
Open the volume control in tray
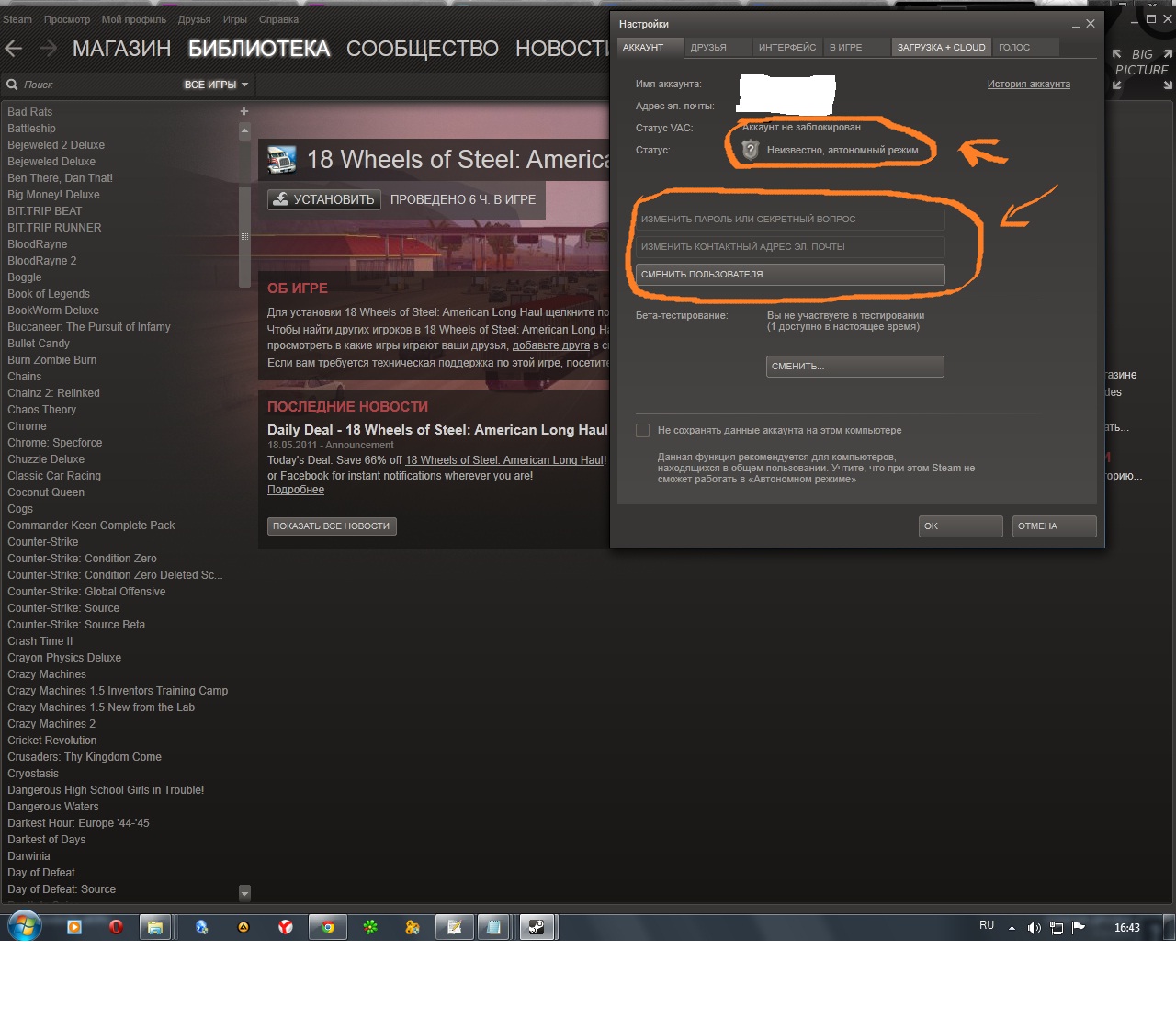click(1034, 928)
